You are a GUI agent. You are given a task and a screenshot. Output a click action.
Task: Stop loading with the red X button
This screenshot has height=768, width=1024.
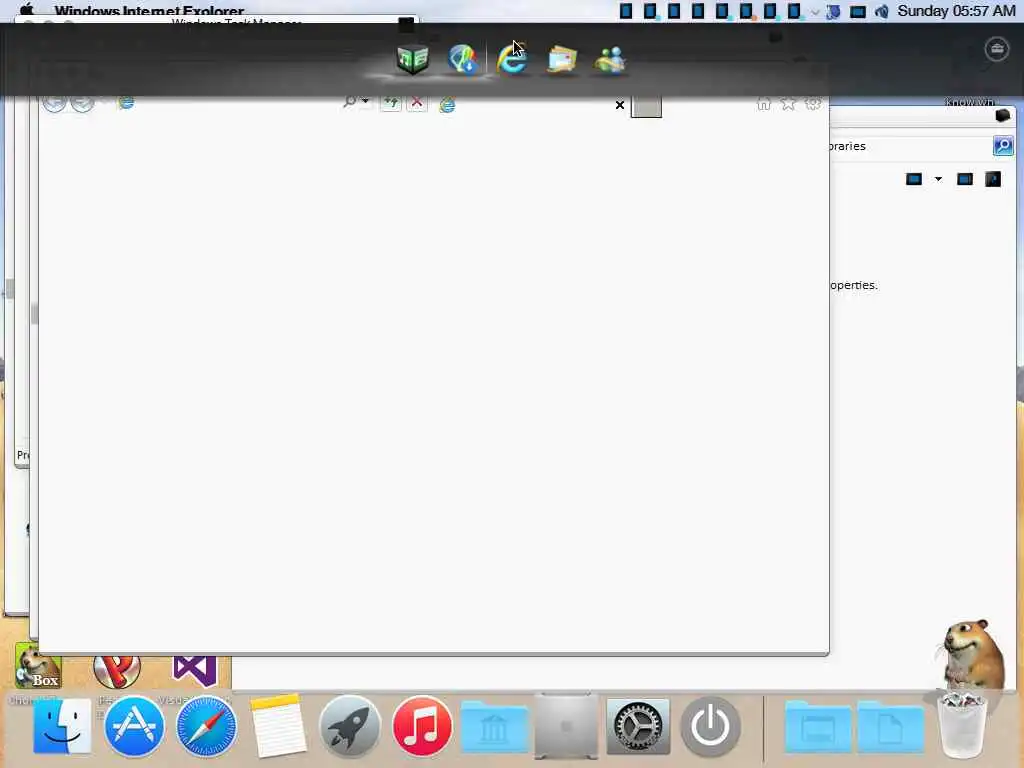click(x=417, y=103)
